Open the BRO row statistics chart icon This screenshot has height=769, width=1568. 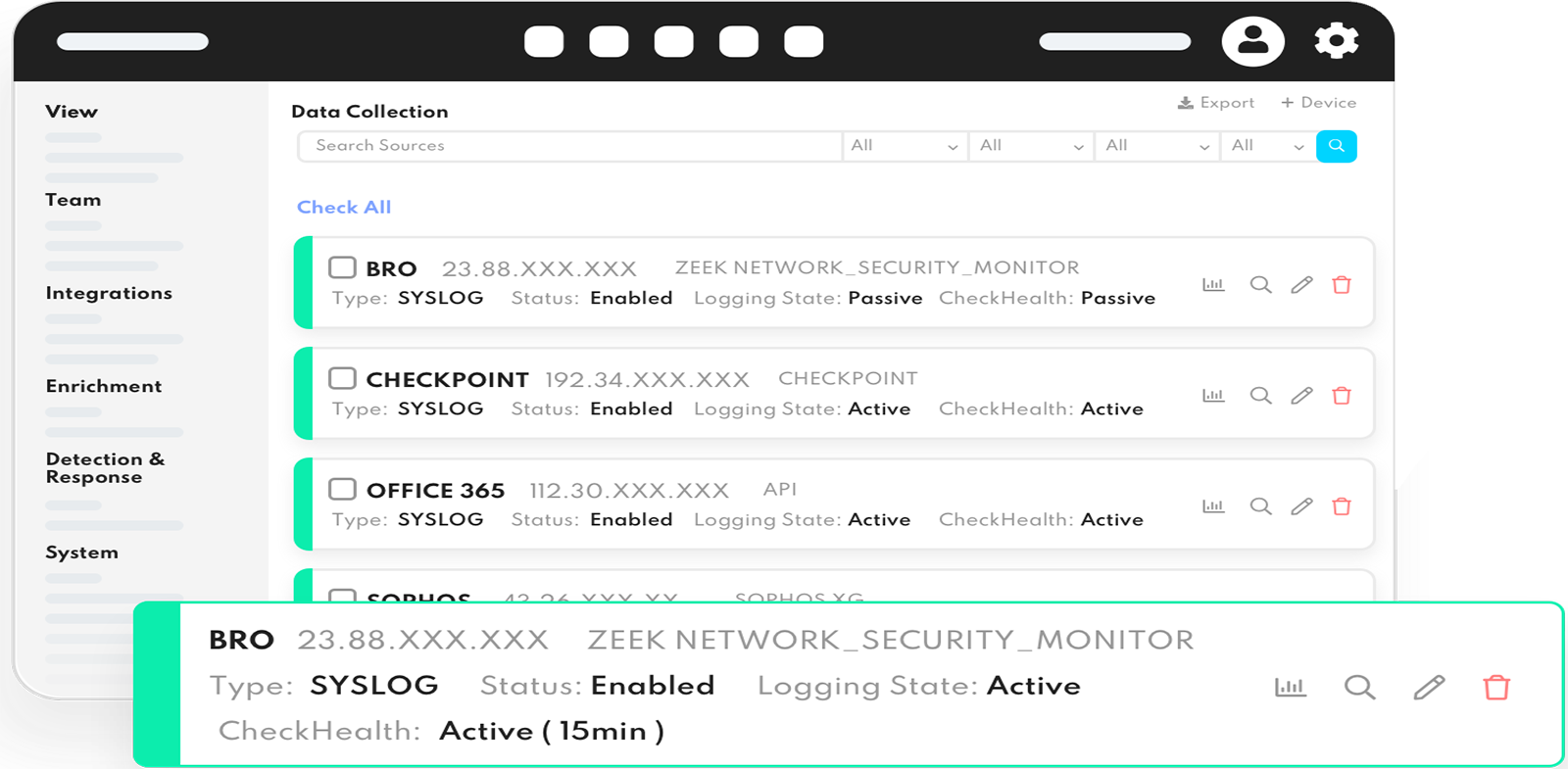pyautogui.click(x=1213, y=285)
